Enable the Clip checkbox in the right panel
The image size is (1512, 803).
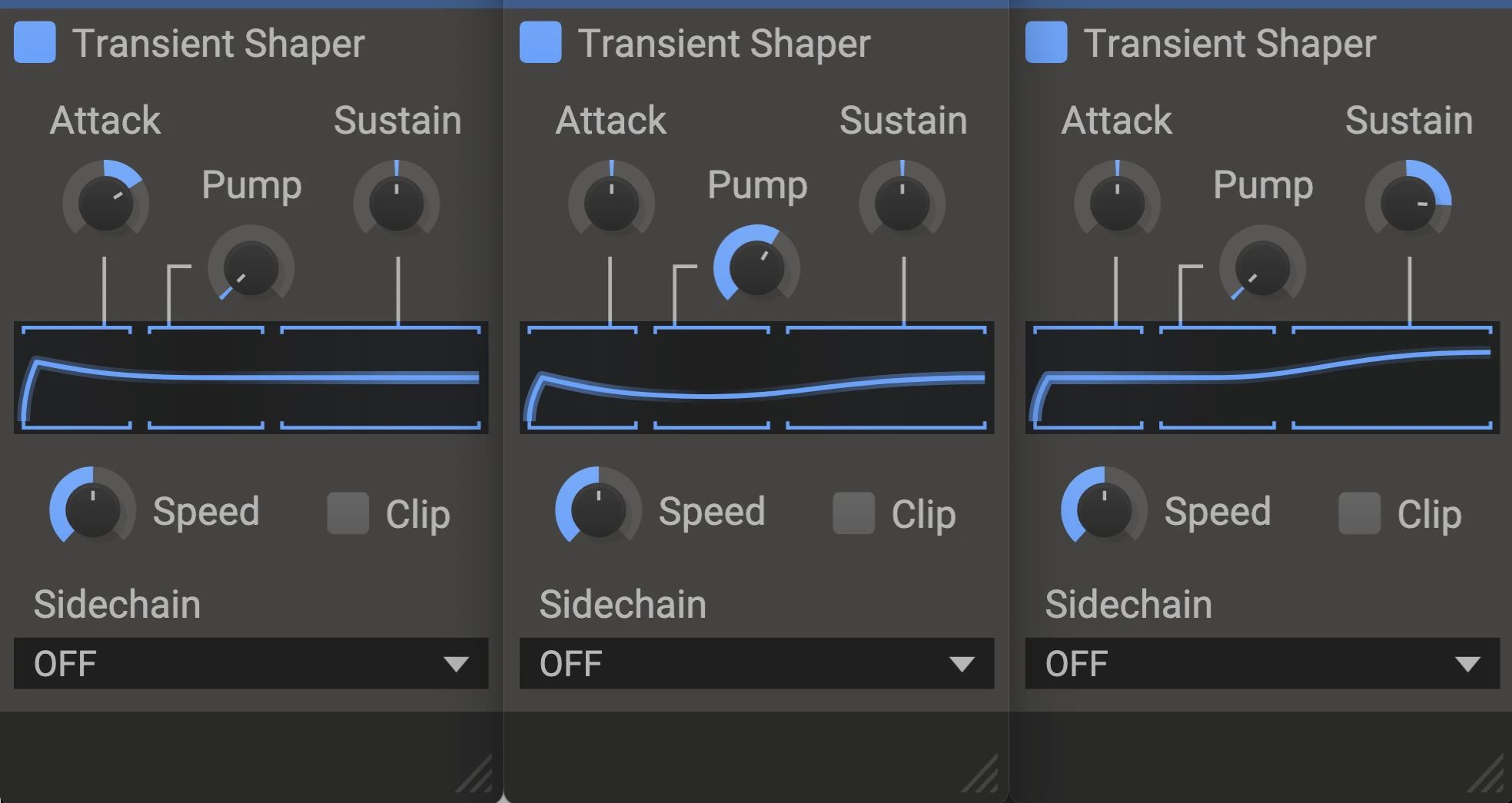click(x=1360, y=513)
